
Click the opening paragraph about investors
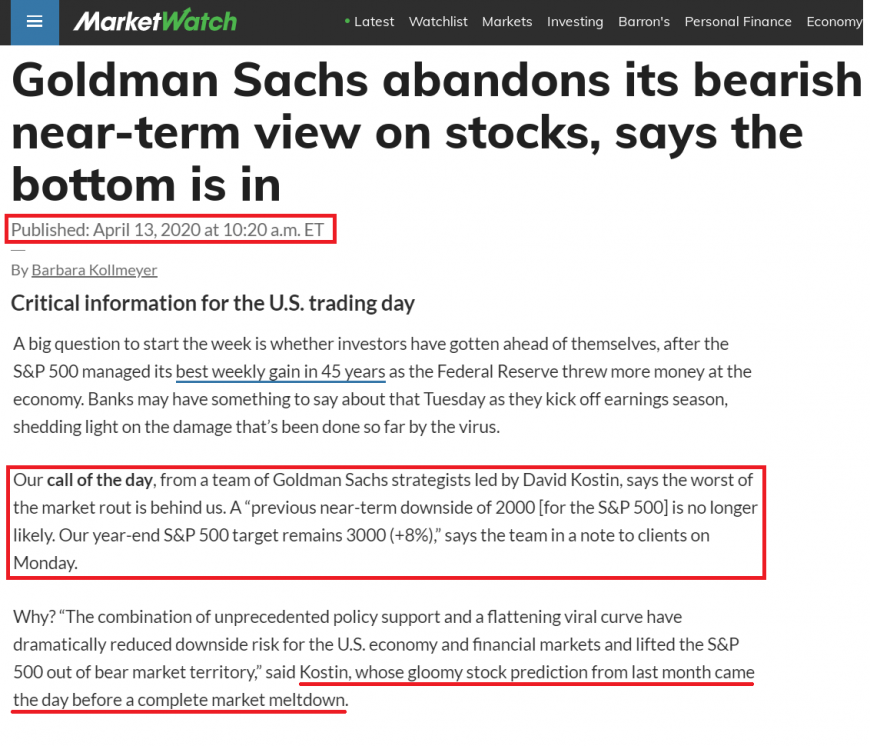click(x=382, y=385)
